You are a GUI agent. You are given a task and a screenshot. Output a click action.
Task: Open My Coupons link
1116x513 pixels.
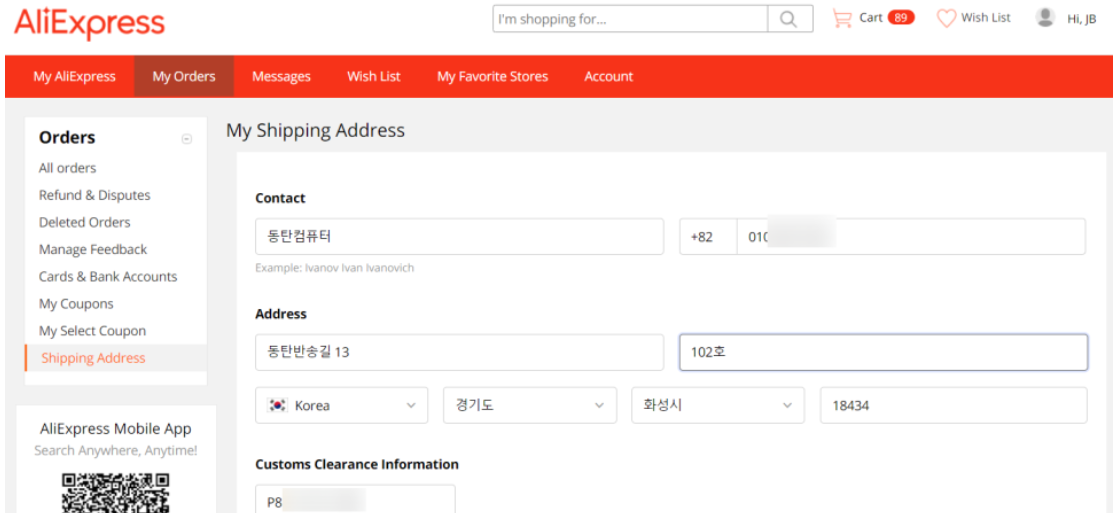pos(76,304)
